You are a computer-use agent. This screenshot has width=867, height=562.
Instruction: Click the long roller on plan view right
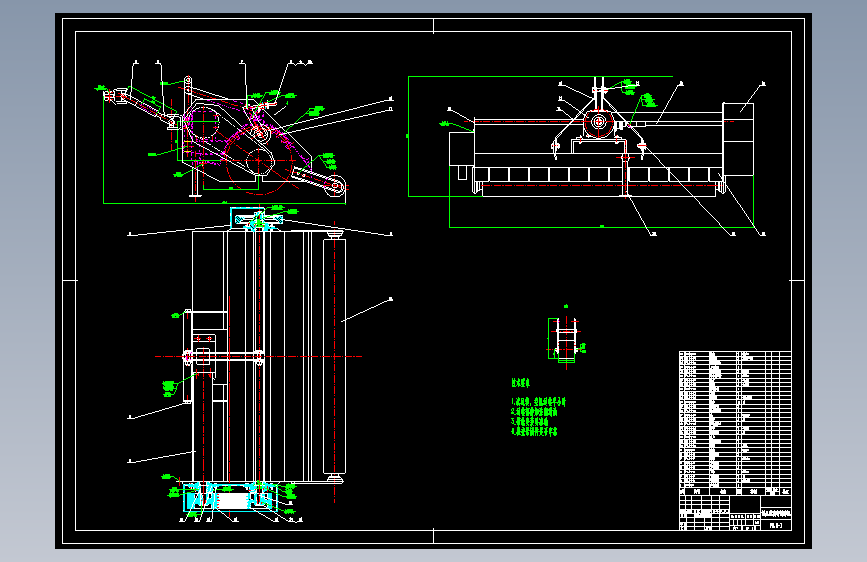click(x=334, y=357)
